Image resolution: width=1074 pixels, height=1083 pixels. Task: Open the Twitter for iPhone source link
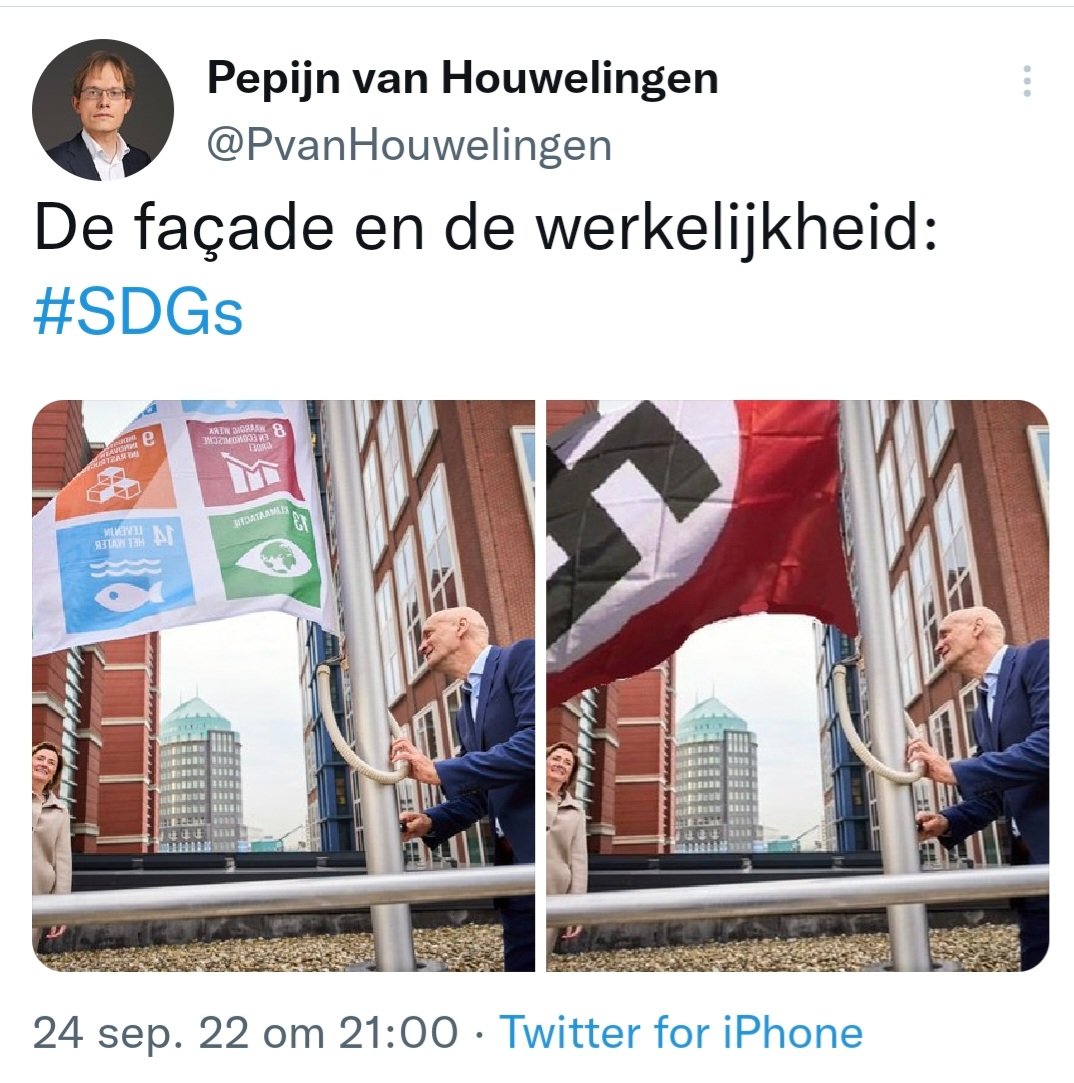point(681,1033)
